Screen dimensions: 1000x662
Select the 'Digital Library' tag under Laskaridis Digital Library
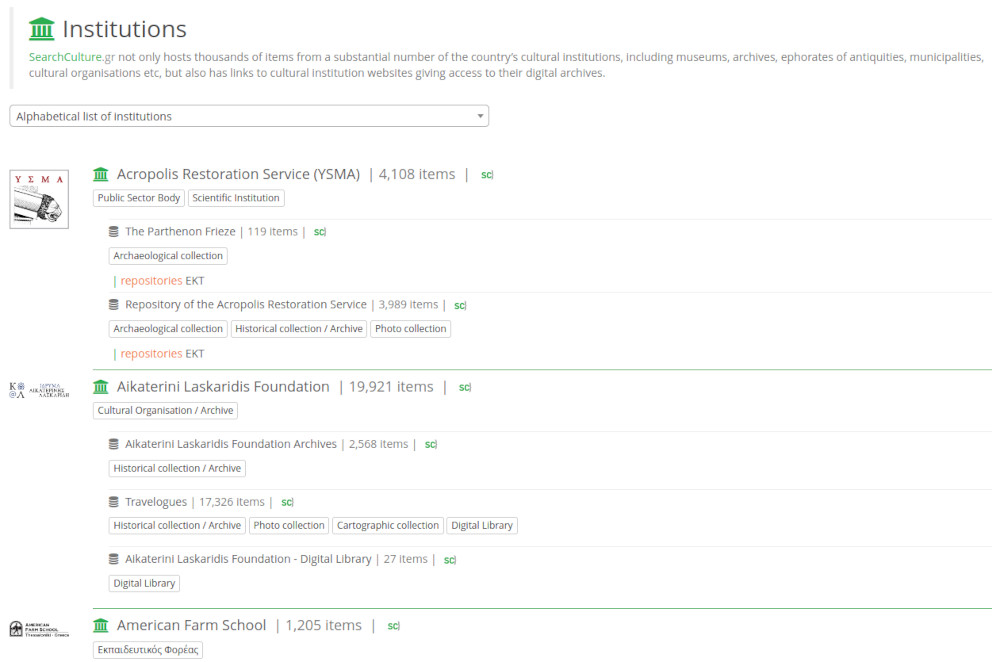[x=143, y=583]
